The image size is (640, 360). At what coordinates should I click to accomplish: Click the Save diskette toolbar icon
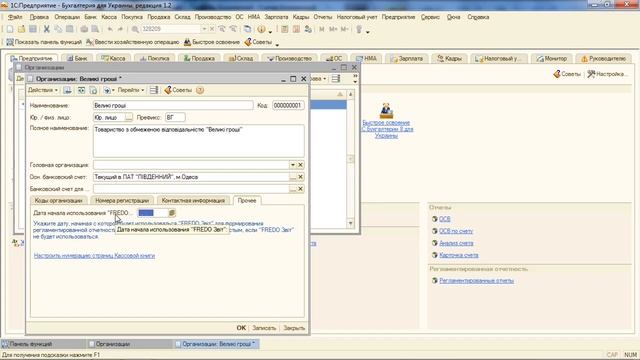tap(33, 29)
